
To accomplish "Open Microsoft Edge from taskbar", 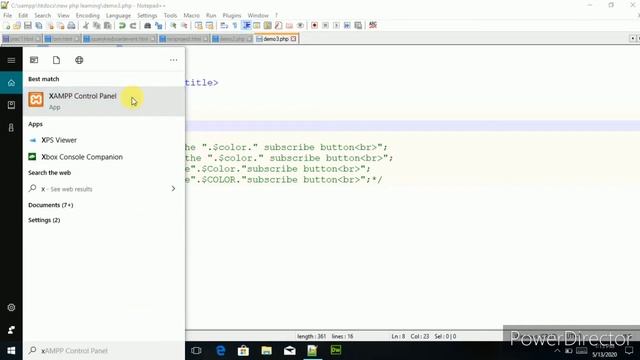I will coord(221,351).
